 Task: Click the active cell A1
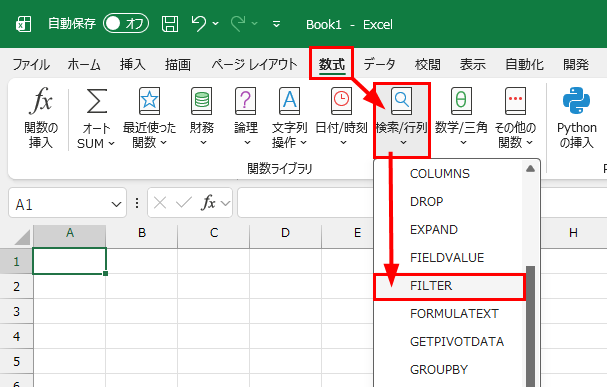(x=70, y=261)
